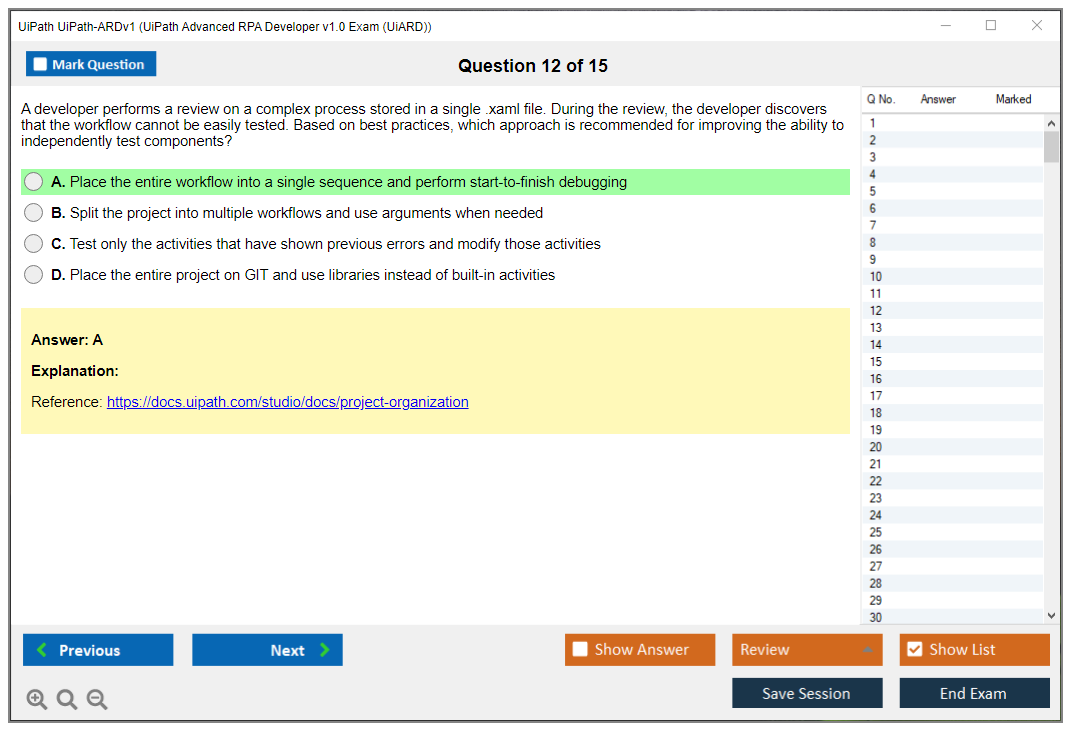Viewport: 1075px width, 735px height.
Task: Go to the Previous question
Action: click(x=98, y=650)
